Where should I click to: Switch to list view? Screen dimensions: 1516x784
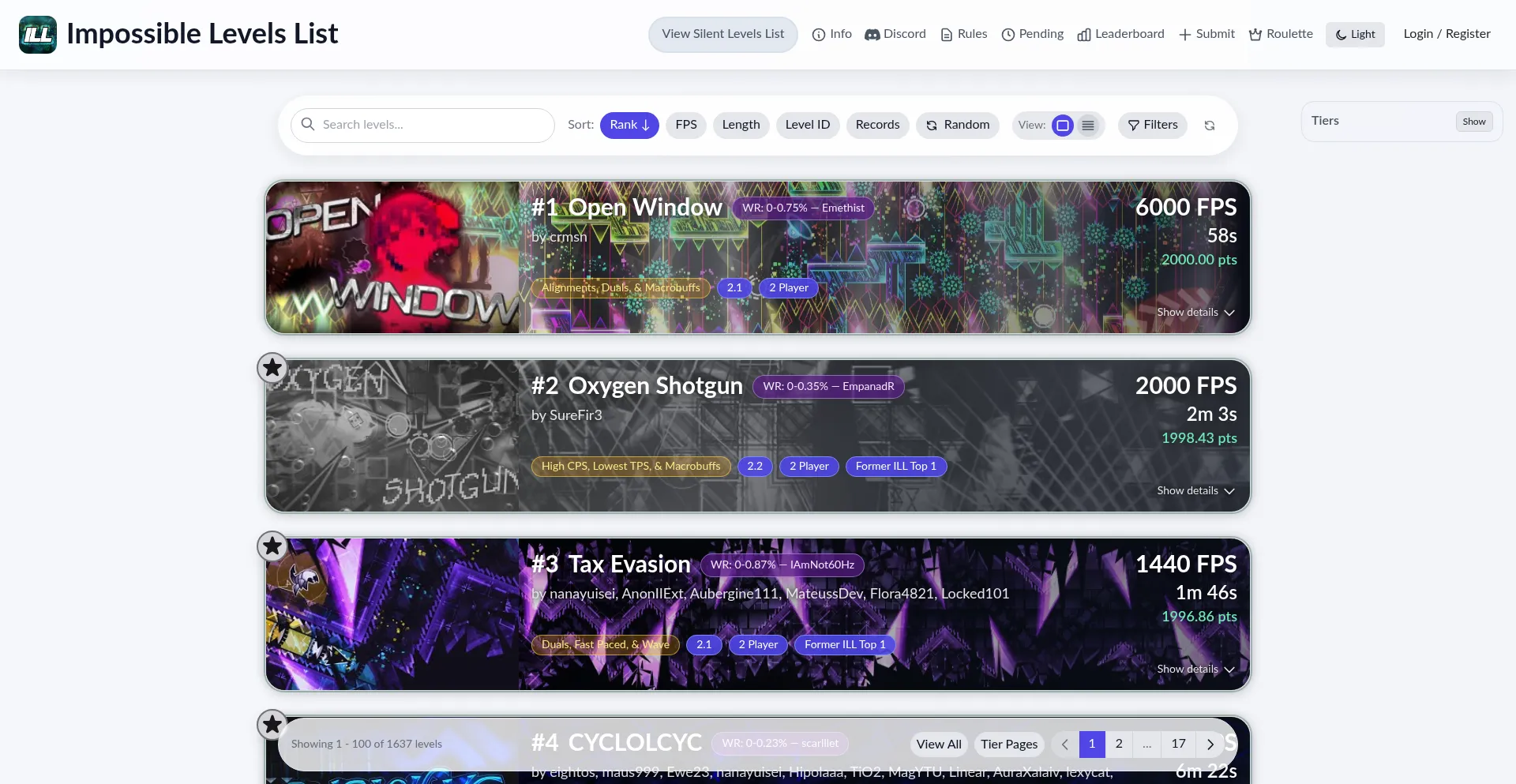click(x=1088, y=126)
